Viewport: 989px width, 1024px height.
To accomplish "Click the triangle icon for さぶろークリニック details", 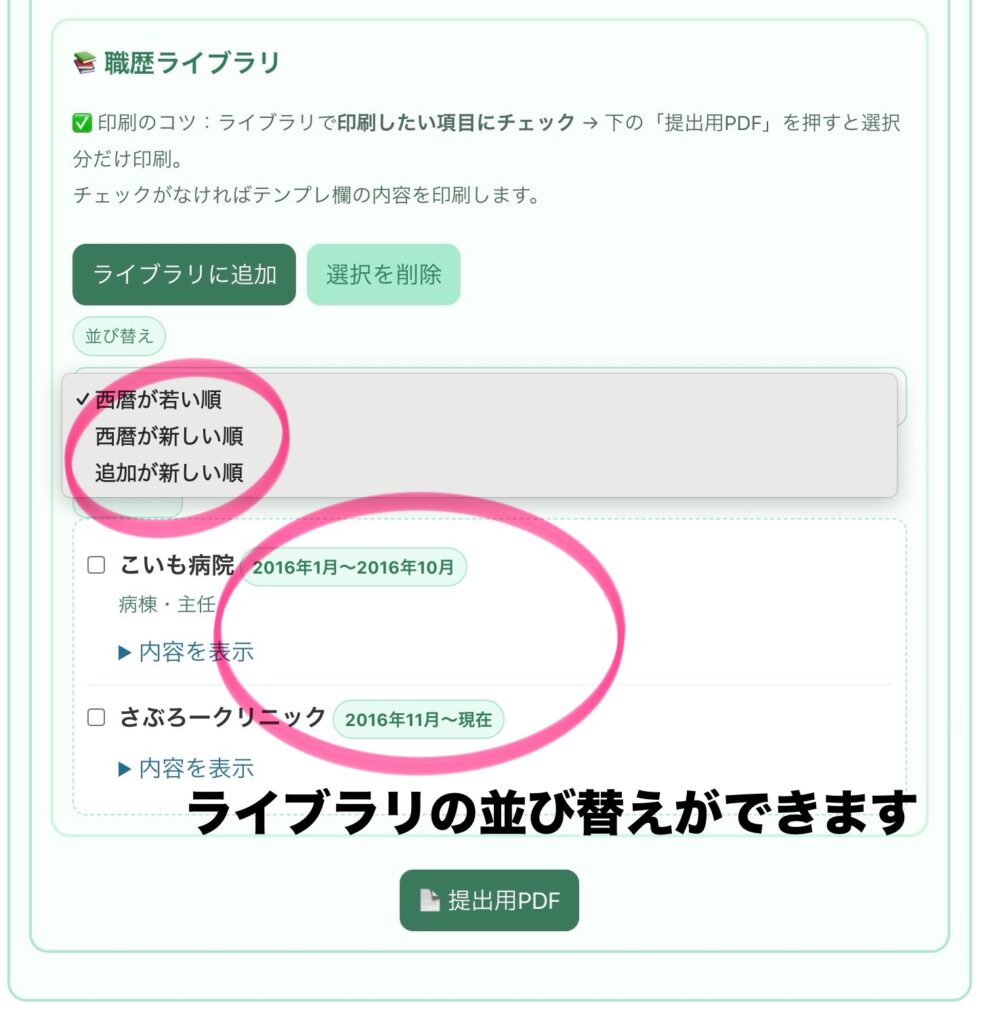I will 125,769.
